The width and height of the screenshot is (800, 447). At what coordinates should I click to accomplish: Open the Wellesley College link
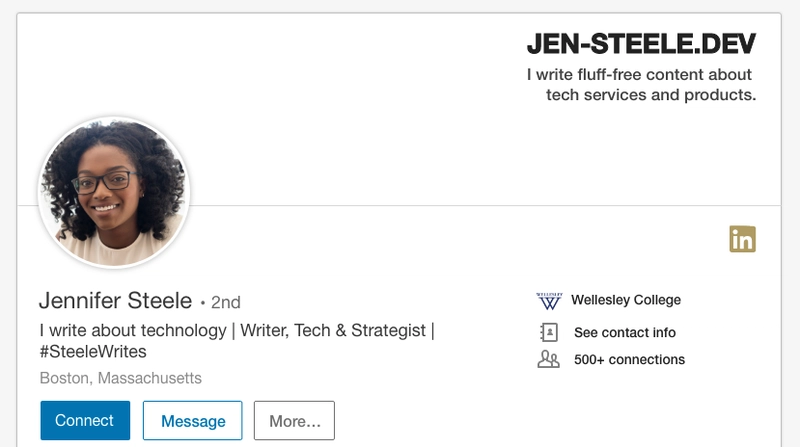tap(626, 300)
